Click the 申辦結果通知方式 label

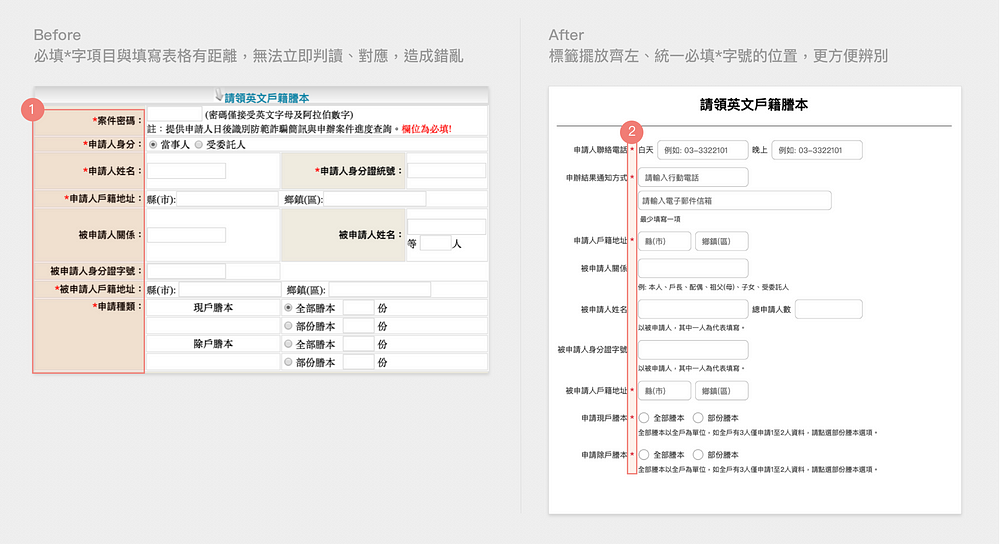[596, 178]
